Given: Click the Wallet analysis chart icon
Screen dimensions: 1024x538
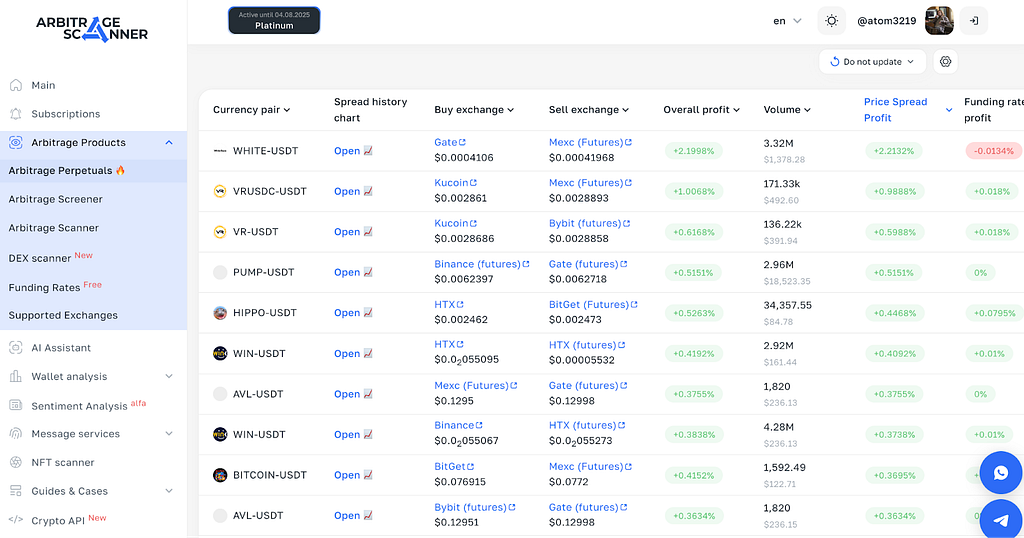Looking at the screenshot, I should coord(16,377).
